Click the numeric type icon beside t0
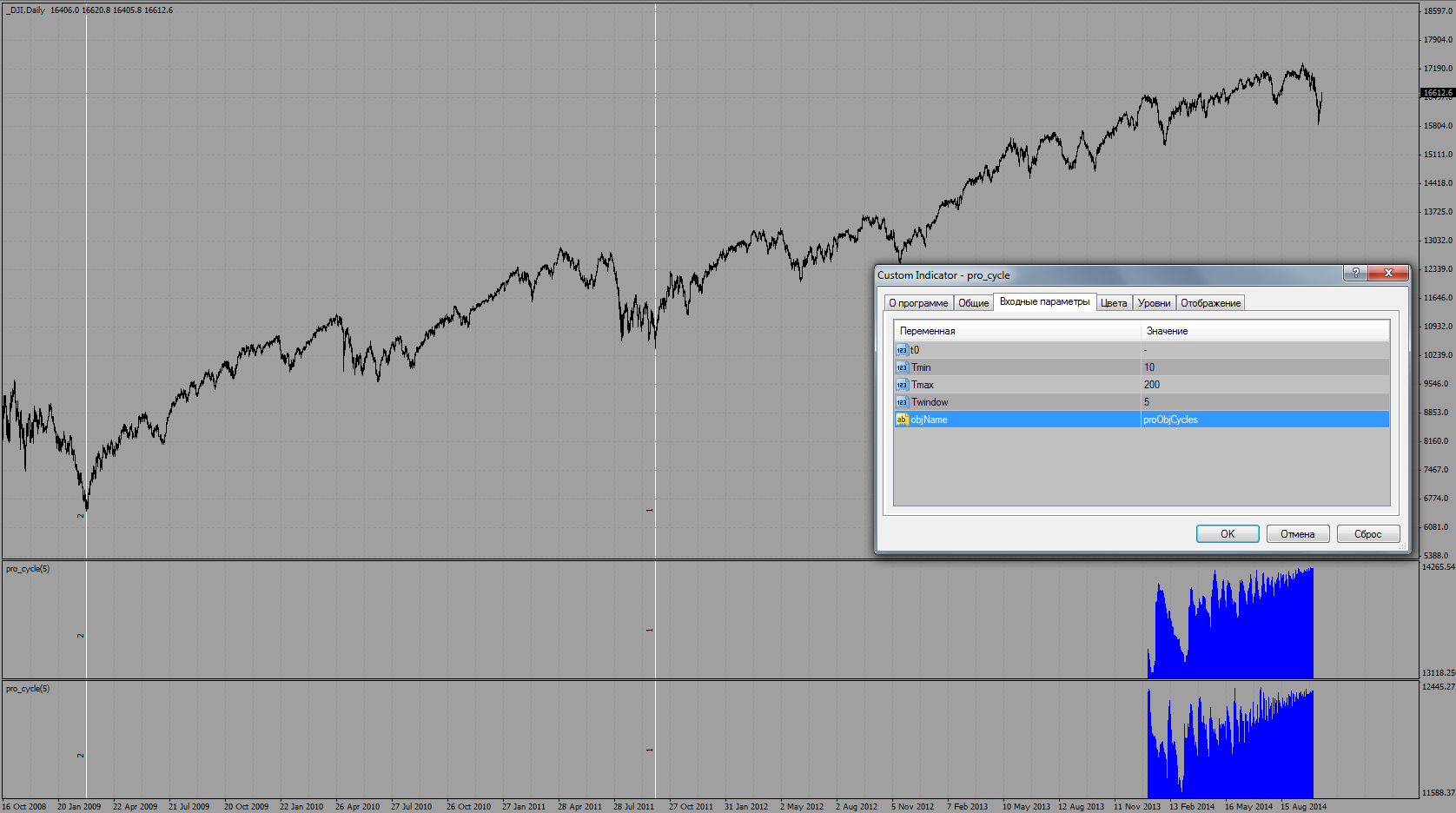The height and width of the screenshot is (813, 1456). tap(902, 350)
